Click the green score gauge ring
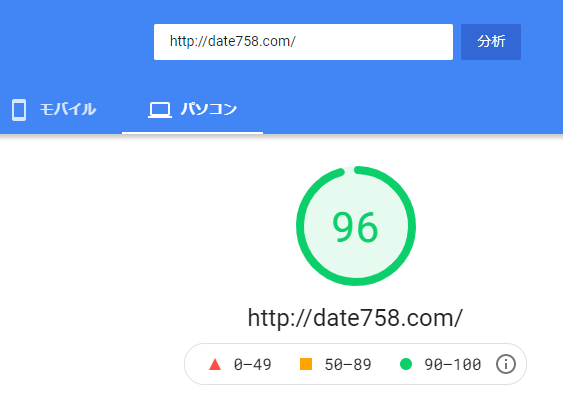The height and width of the screenshot is (397, 563). (356, 226)
